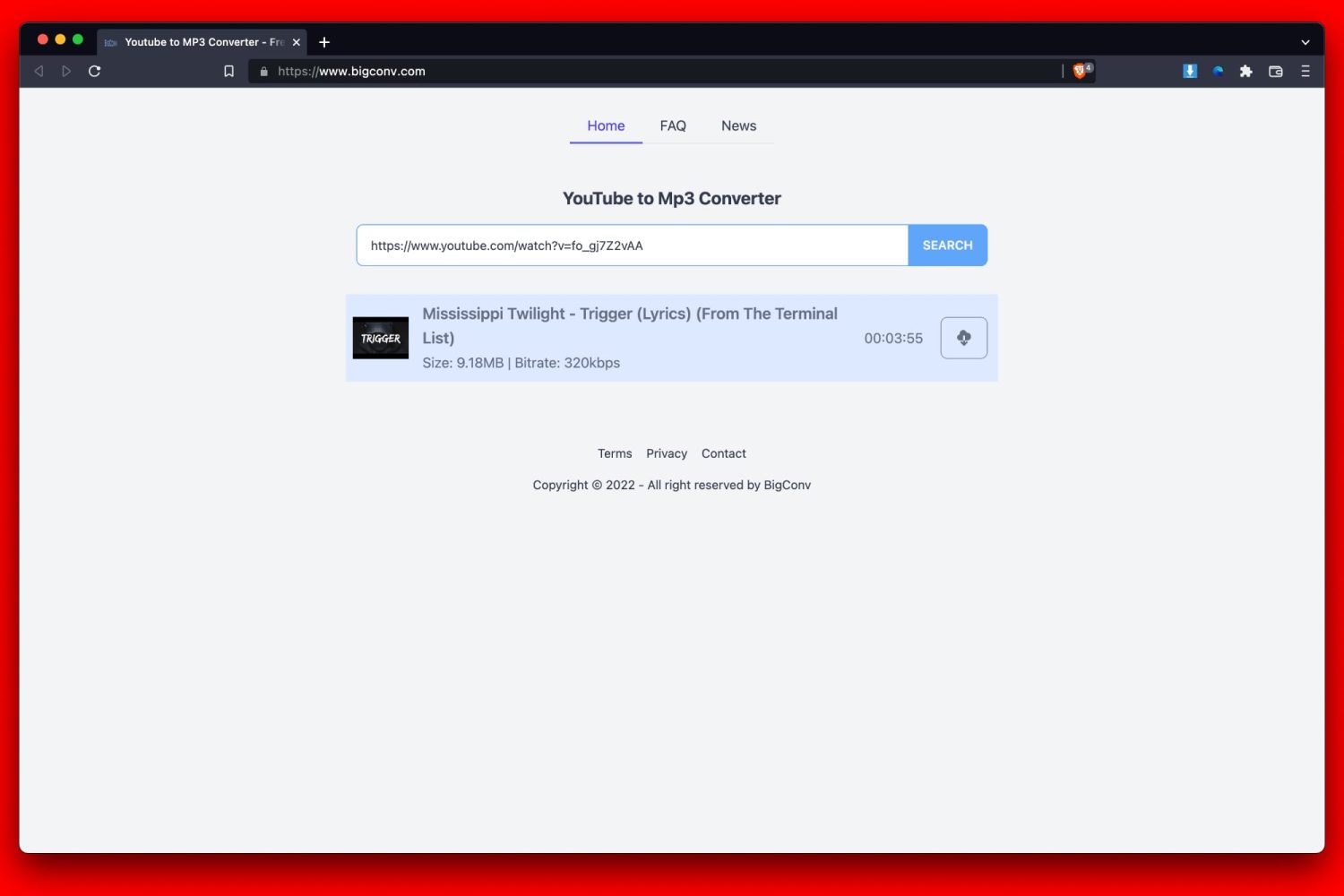Click the Trigger video thumbnail
The width and height of the screenshot is (1344, 896).
coord(380,338)
